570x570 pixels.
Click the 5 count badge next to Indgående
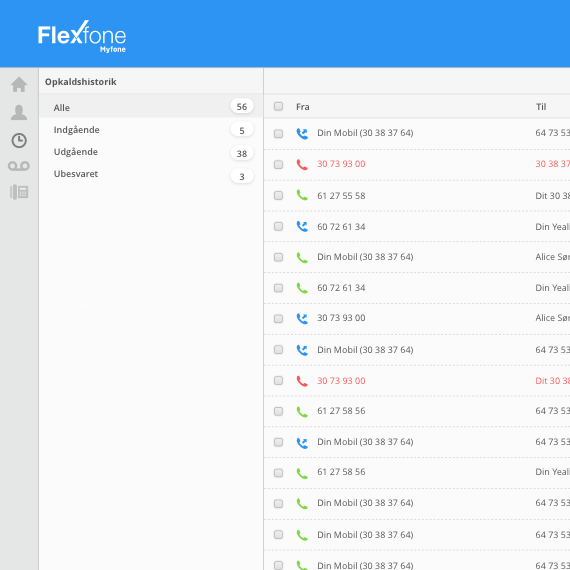point(242,130)
